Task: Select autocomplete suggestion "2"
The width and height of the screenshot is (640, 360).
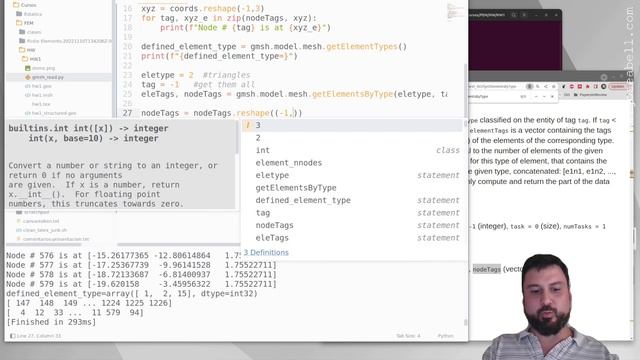Action: 353,138
